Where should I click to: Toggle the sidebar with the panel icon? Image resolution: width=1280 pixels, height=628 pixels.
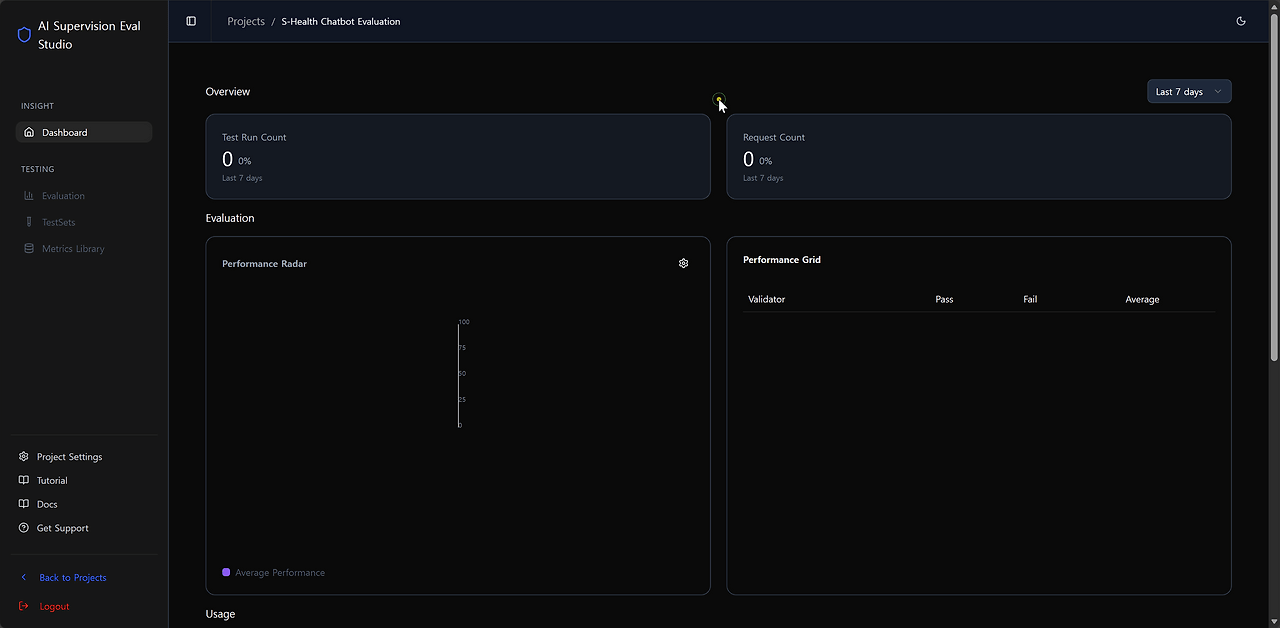[190, 20]
